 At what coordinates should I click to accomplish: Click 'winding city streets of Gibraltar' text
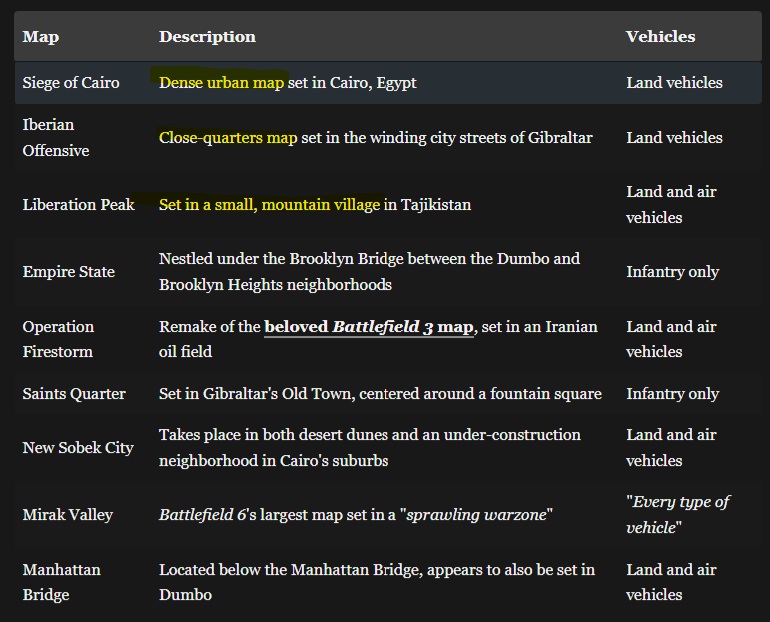481,137
